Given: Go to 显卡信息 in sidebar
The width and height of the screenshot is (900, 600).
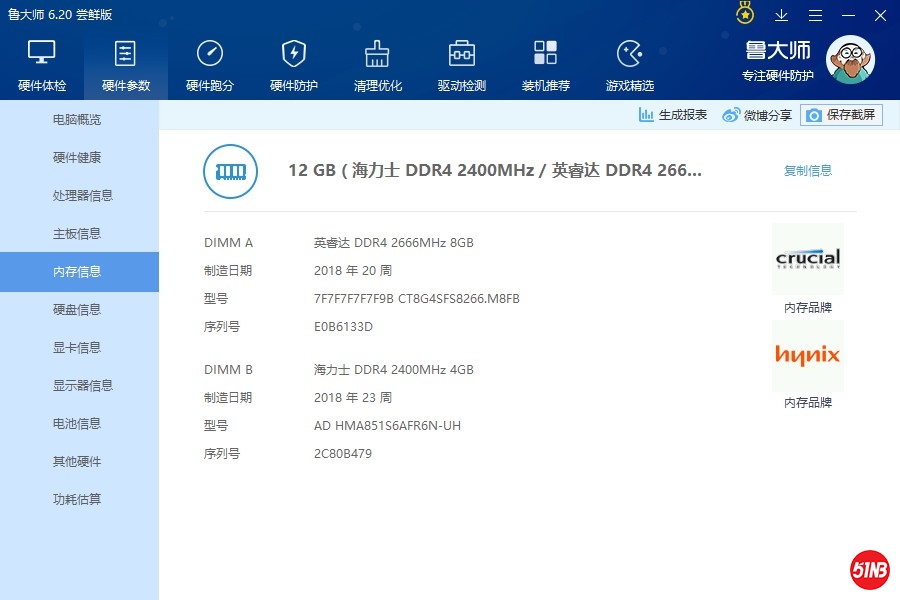Looking at the screenshot, I should 77,348.
